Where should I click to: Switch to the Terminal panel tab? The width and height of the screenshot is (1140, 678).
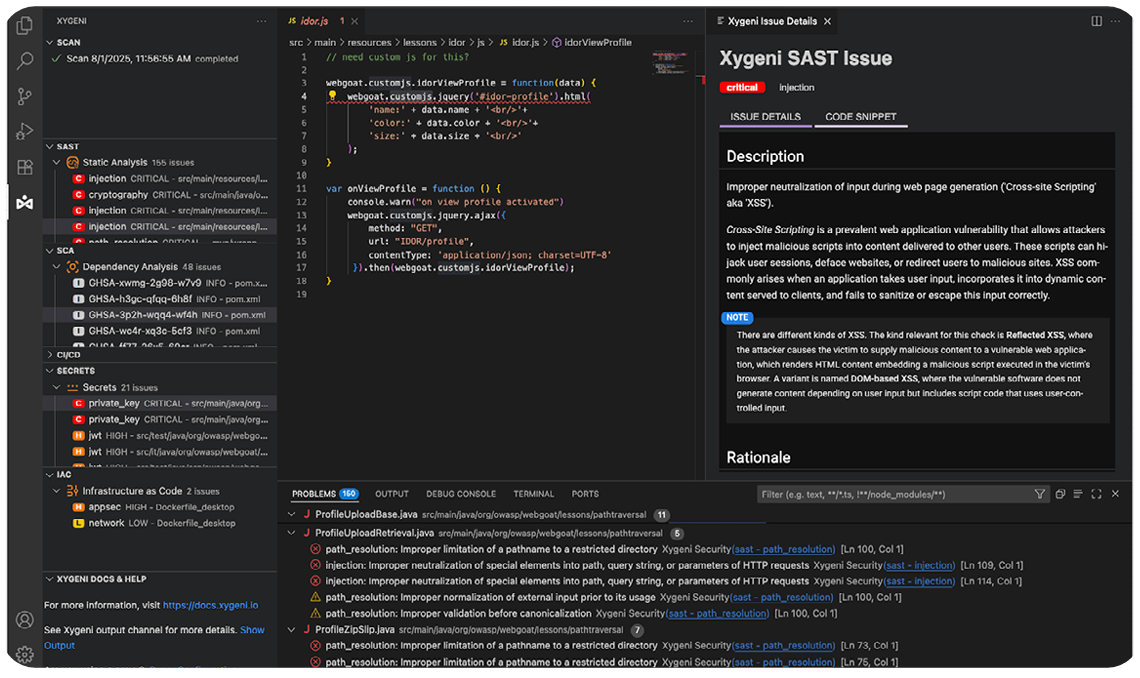(533, 494)
